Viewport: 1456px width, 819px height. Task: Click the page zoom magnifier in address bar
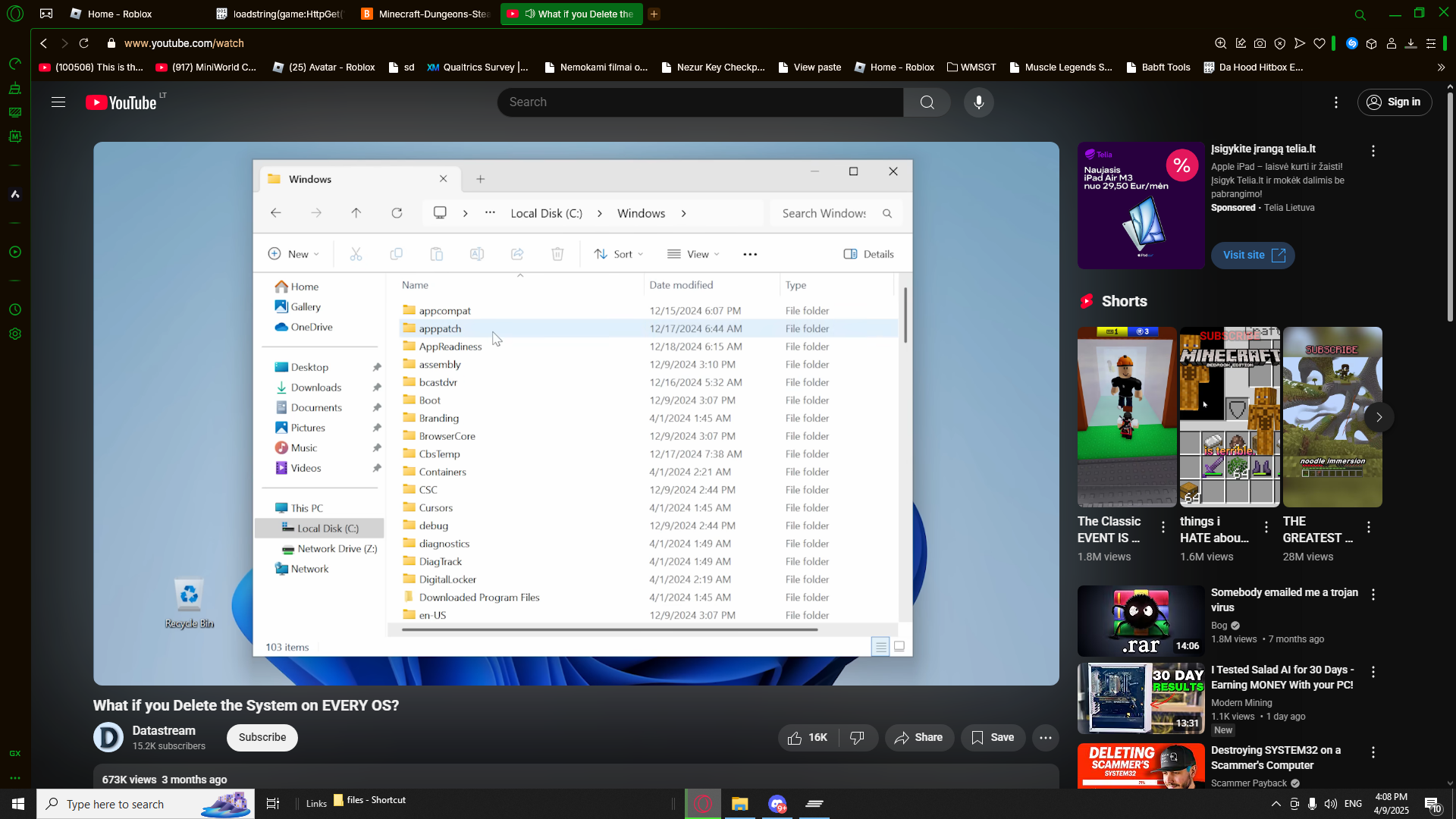(1220, 43)
